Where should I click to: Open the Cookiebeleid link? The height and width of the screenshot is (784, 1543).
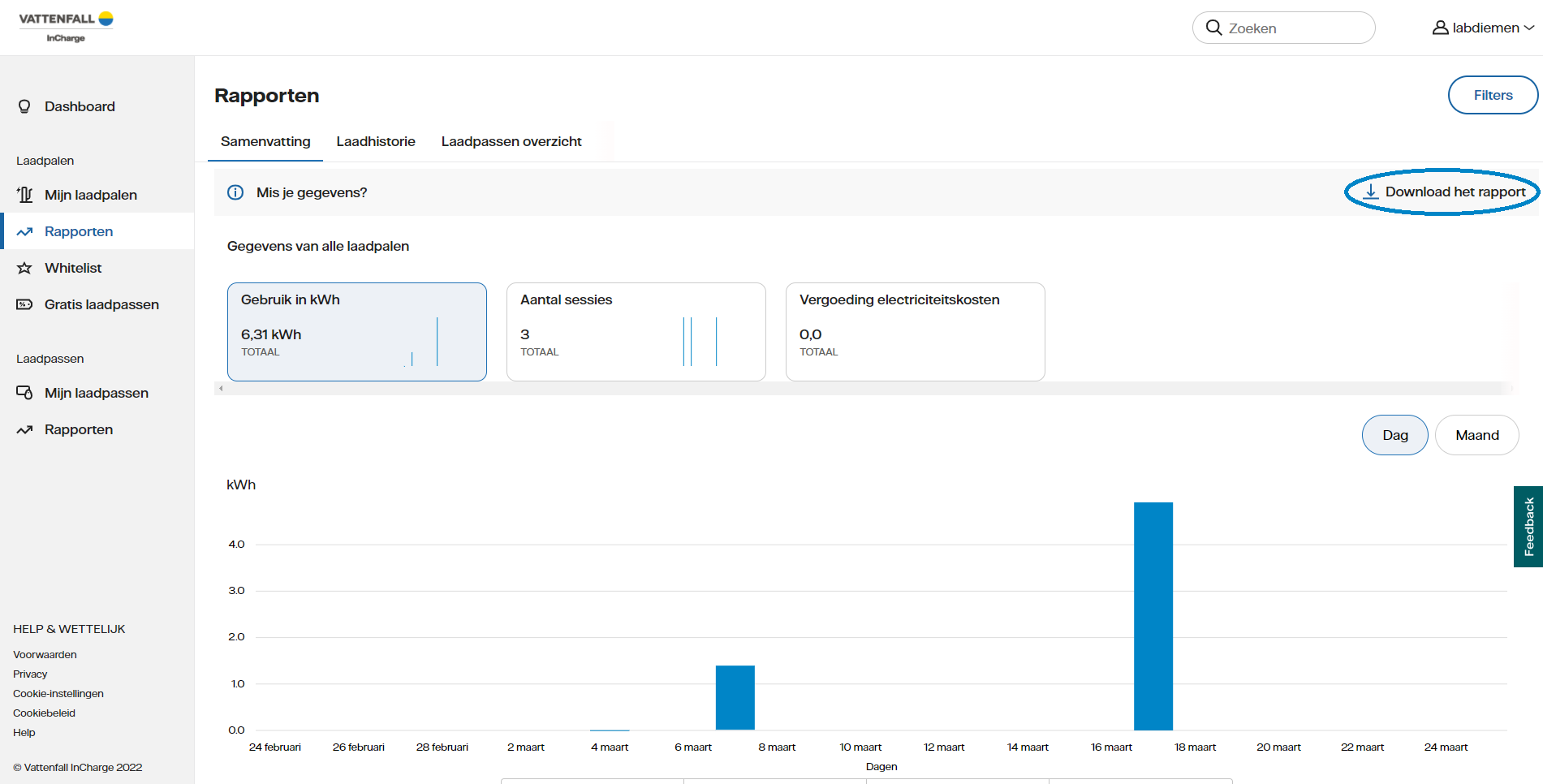[x=44, y=713]
